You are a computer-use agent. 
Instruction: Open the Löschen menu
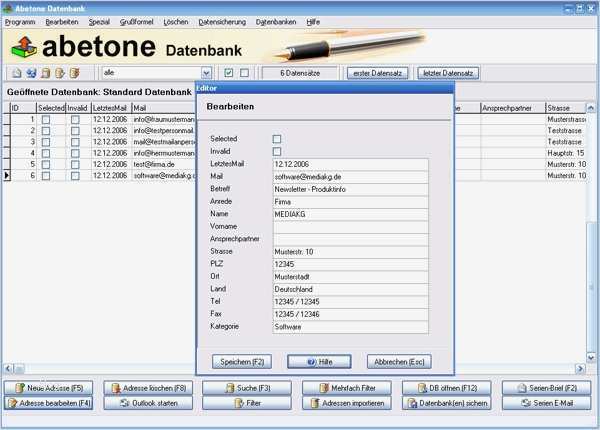(x=176, y=22)
